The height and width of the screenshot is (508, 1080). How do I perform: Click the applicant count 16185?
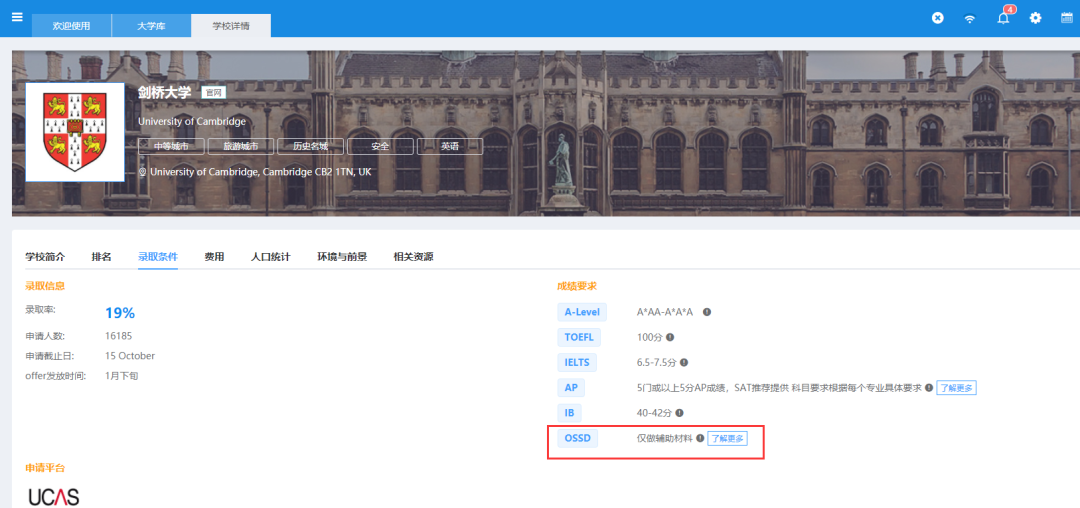click(x=118, y=336)
